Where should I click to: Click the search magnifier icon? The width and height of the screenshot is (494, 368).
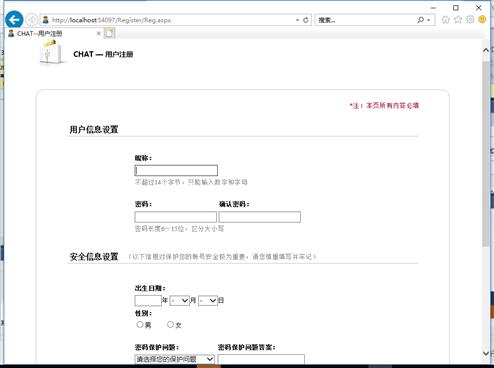(421, 20)
